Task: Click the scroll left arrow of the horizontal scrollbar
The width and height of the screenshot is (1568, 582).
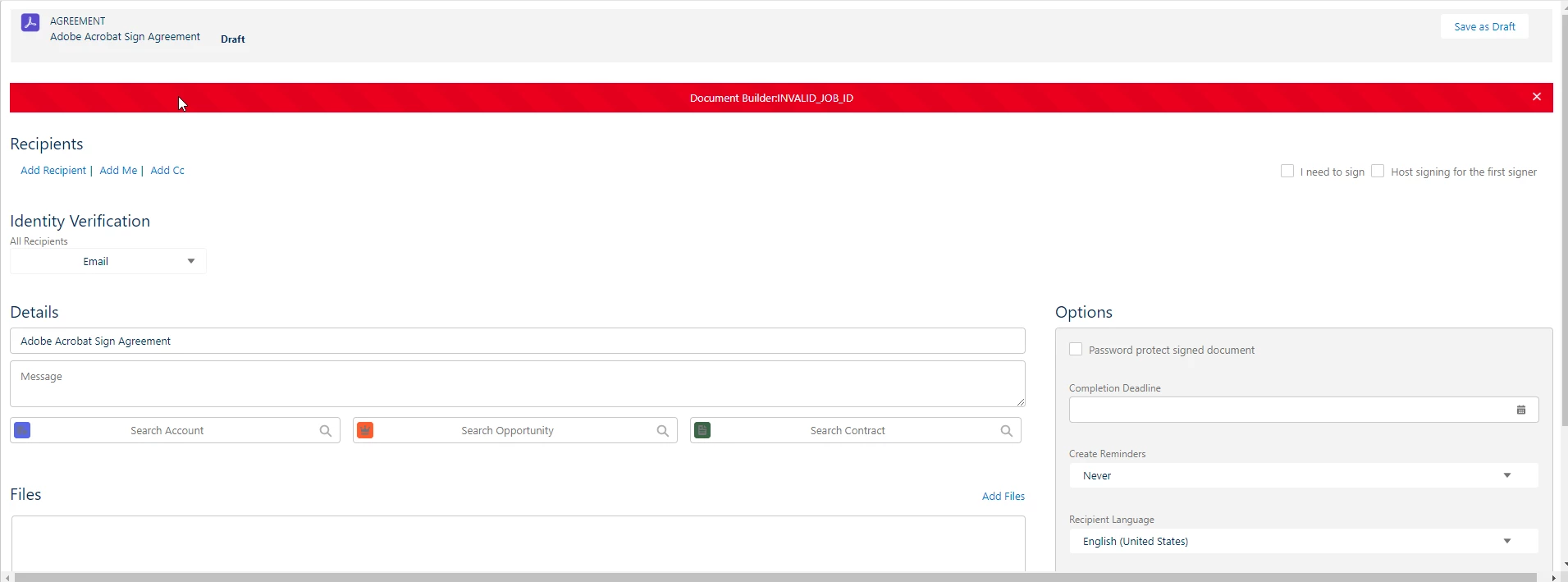Action: point(7,578)
